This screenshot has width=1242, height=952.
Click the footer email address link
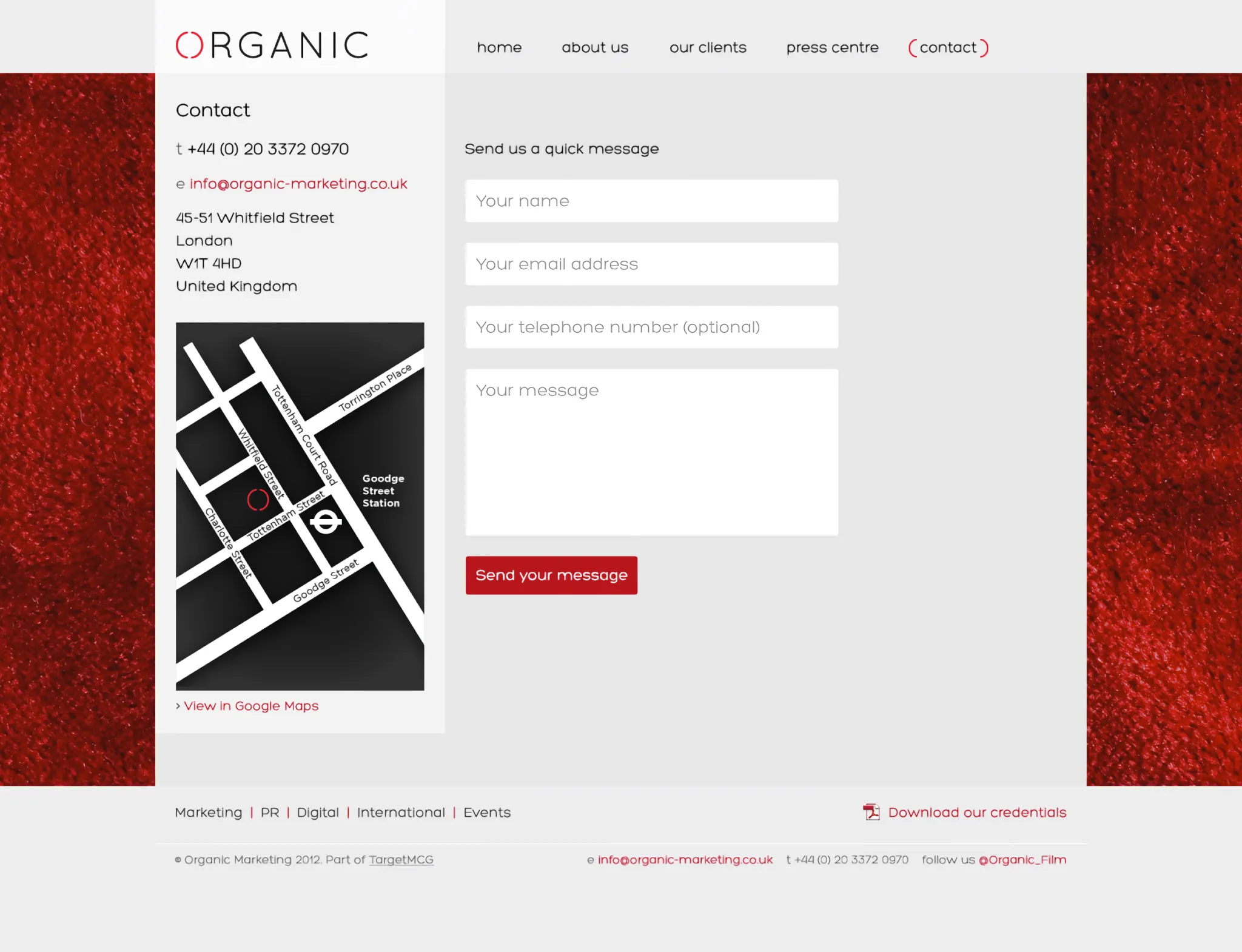(685, 860)
